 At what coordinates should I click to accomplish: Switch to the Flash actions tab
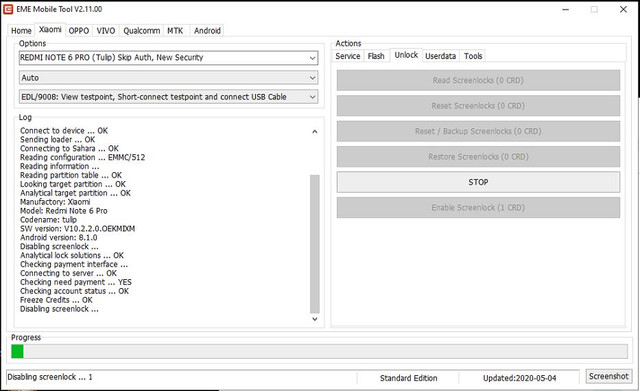pos(376,56)
